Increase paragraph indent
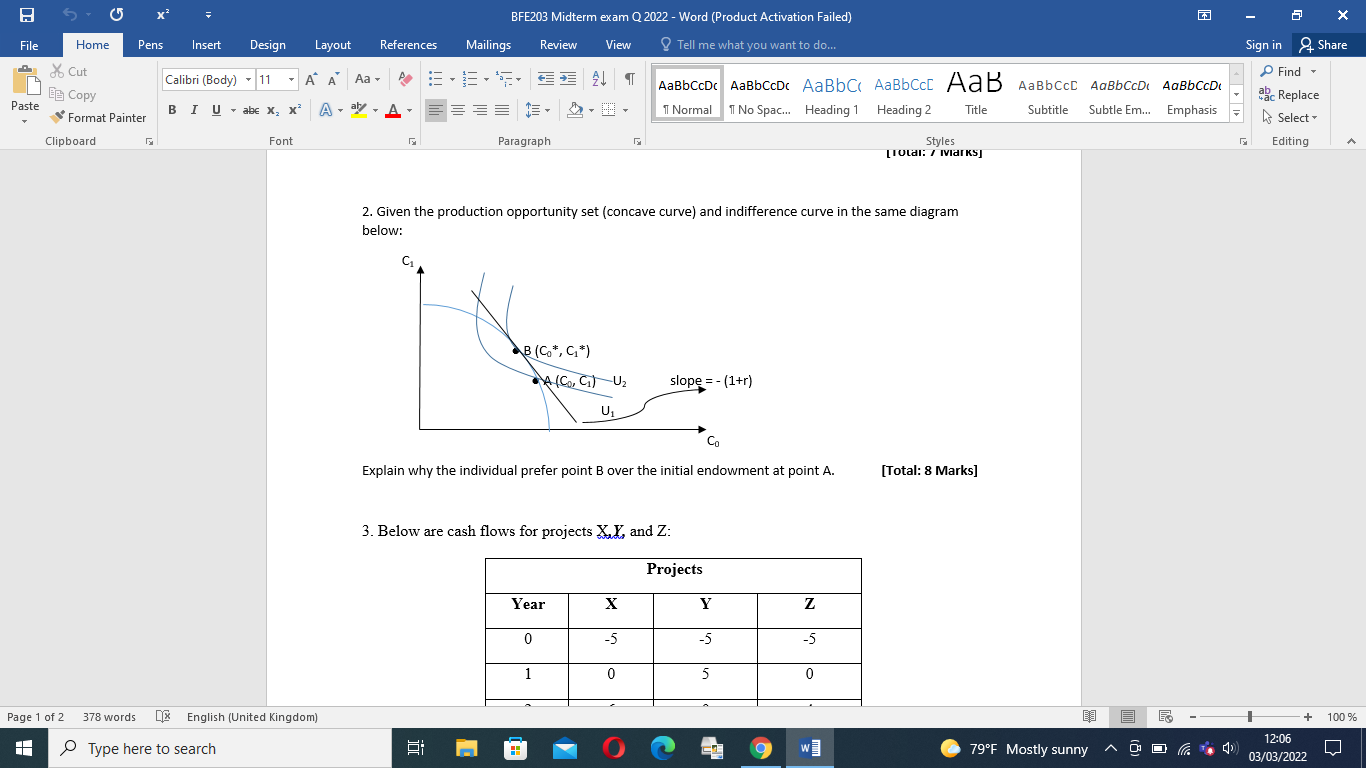 567,79
